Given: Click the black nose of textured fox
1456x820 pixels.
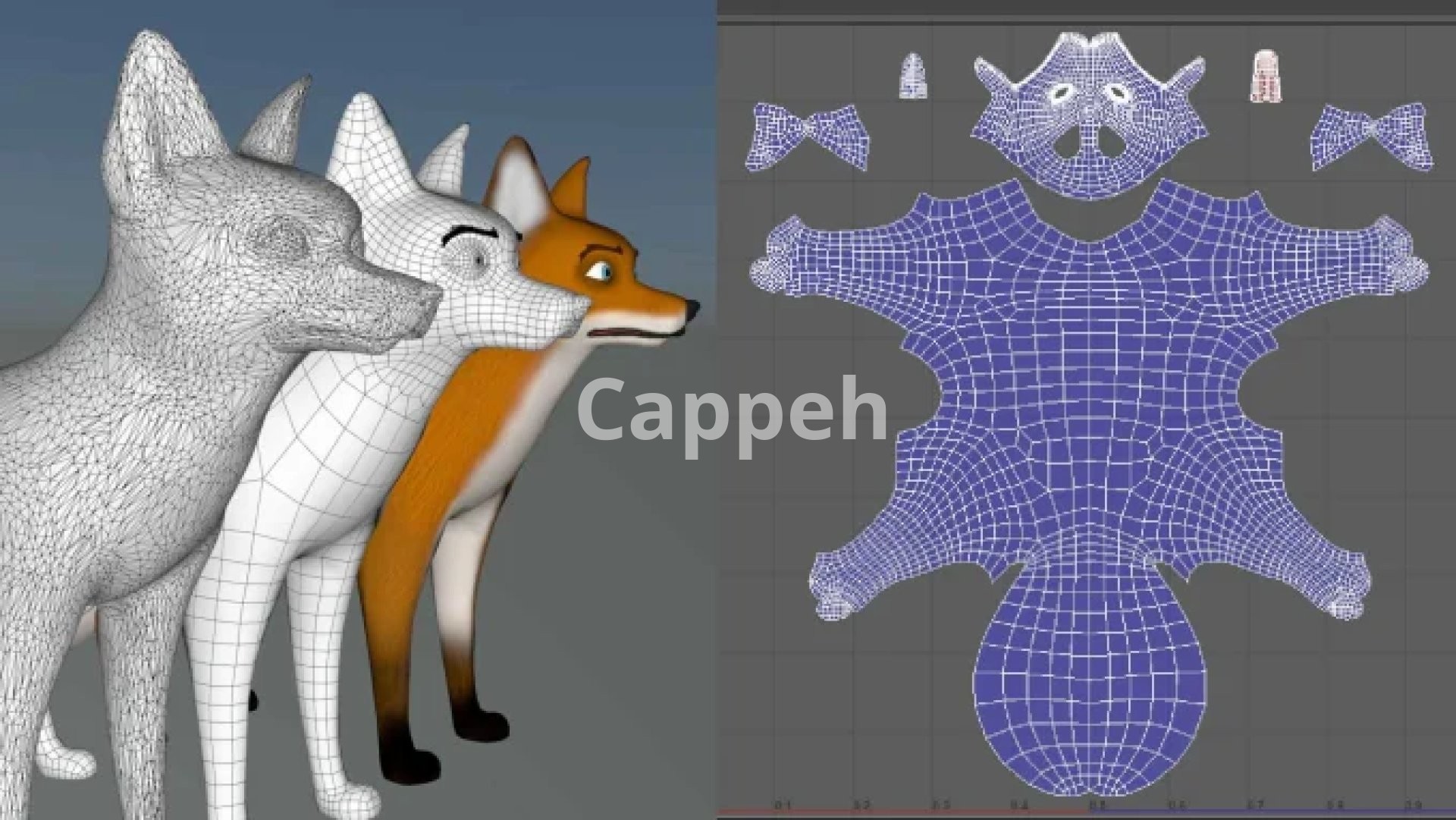Looking at the screenshot, I should pyautogui.click(x=692, y=308).
